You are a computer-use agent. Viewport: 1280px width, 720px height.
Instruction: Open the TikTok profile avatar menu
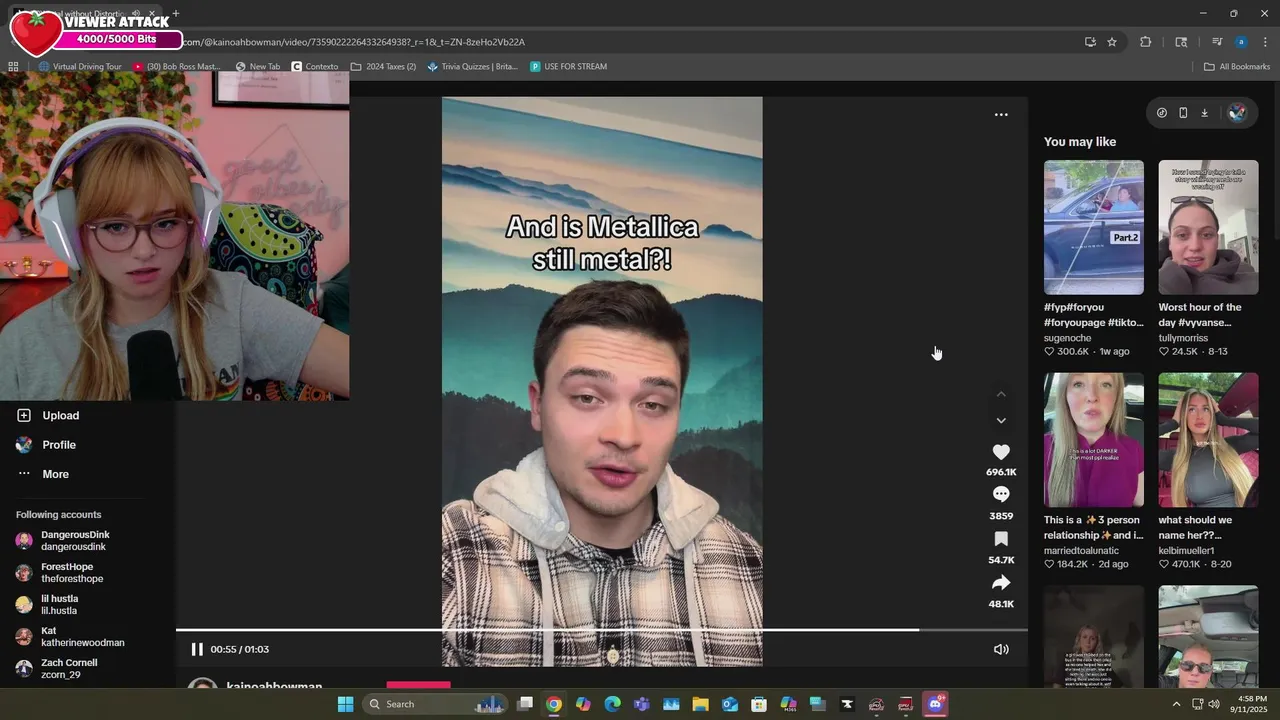[x=1238, y=113]
